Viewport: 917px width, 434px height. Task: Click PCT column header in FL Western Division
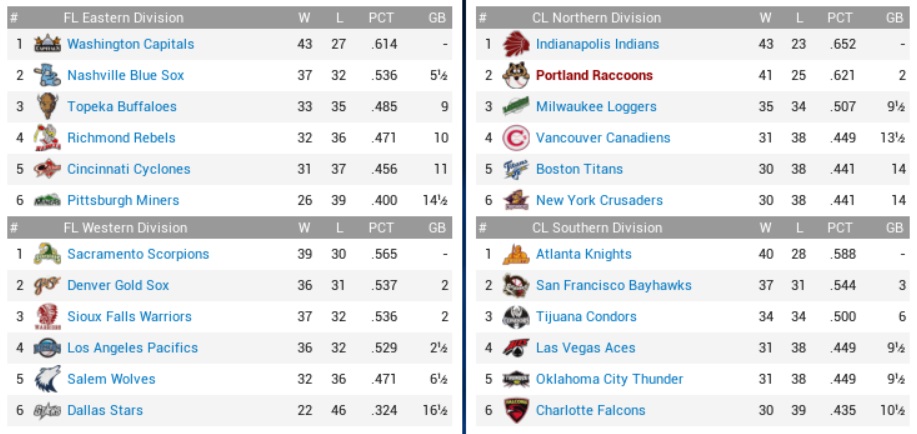point(380,227)
